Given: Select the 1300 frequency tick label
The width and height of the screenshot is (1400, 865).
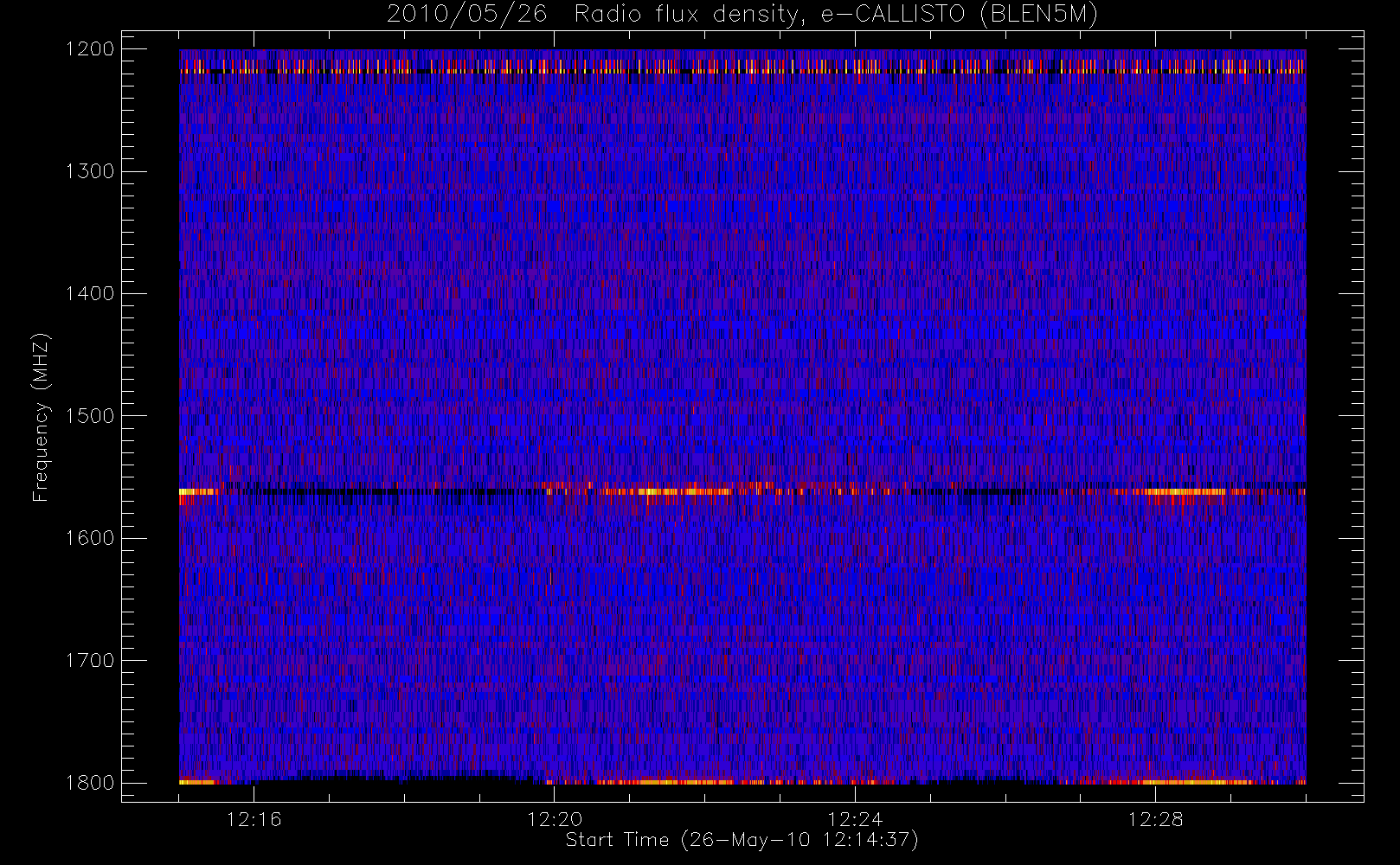Looking at the screenshot, I should point(90,171).
